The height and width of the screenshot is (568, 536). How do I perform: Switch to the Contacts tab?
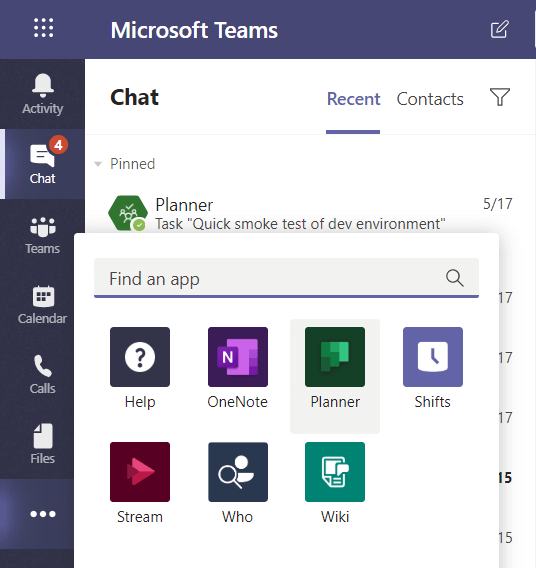[430, 99]
